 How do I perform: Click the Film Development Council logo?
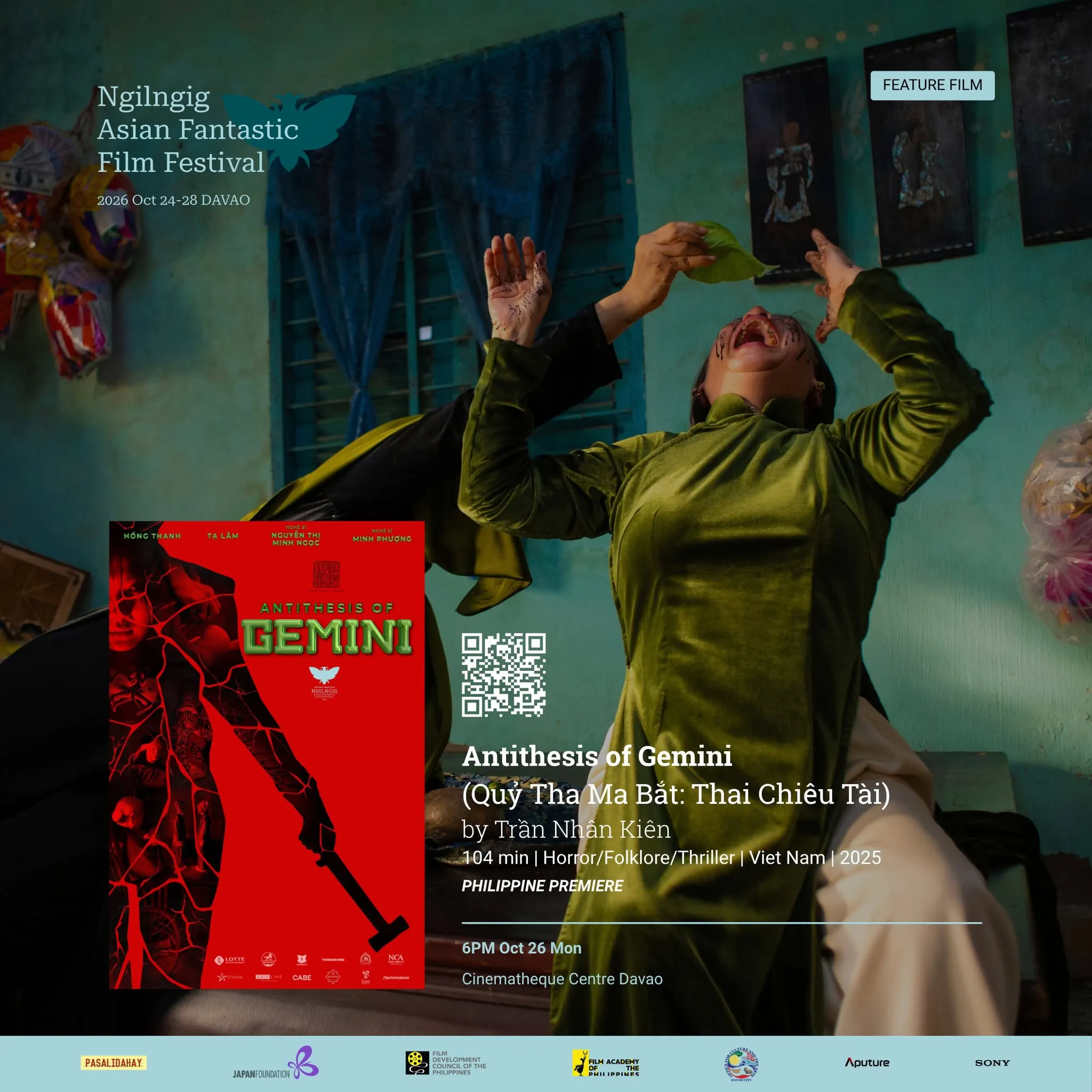tap(446, 1063)
